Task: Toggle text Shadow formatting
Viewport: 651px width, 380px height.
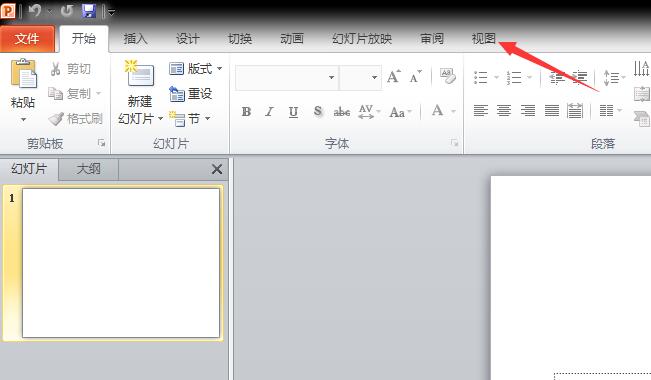Action: coord(318,112)
